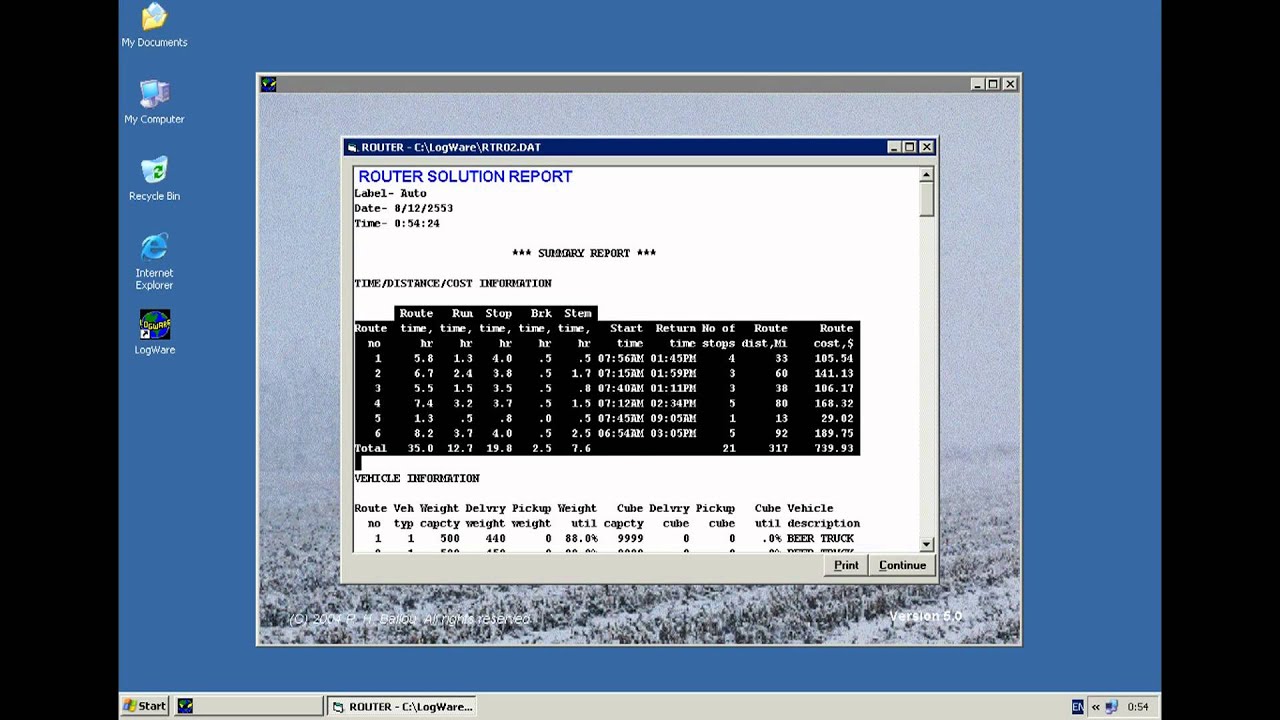Click the ROUTER window title bar icon
Viewport: 1280px width, 720px height.
pyautogui.click(x=352, y=147)
